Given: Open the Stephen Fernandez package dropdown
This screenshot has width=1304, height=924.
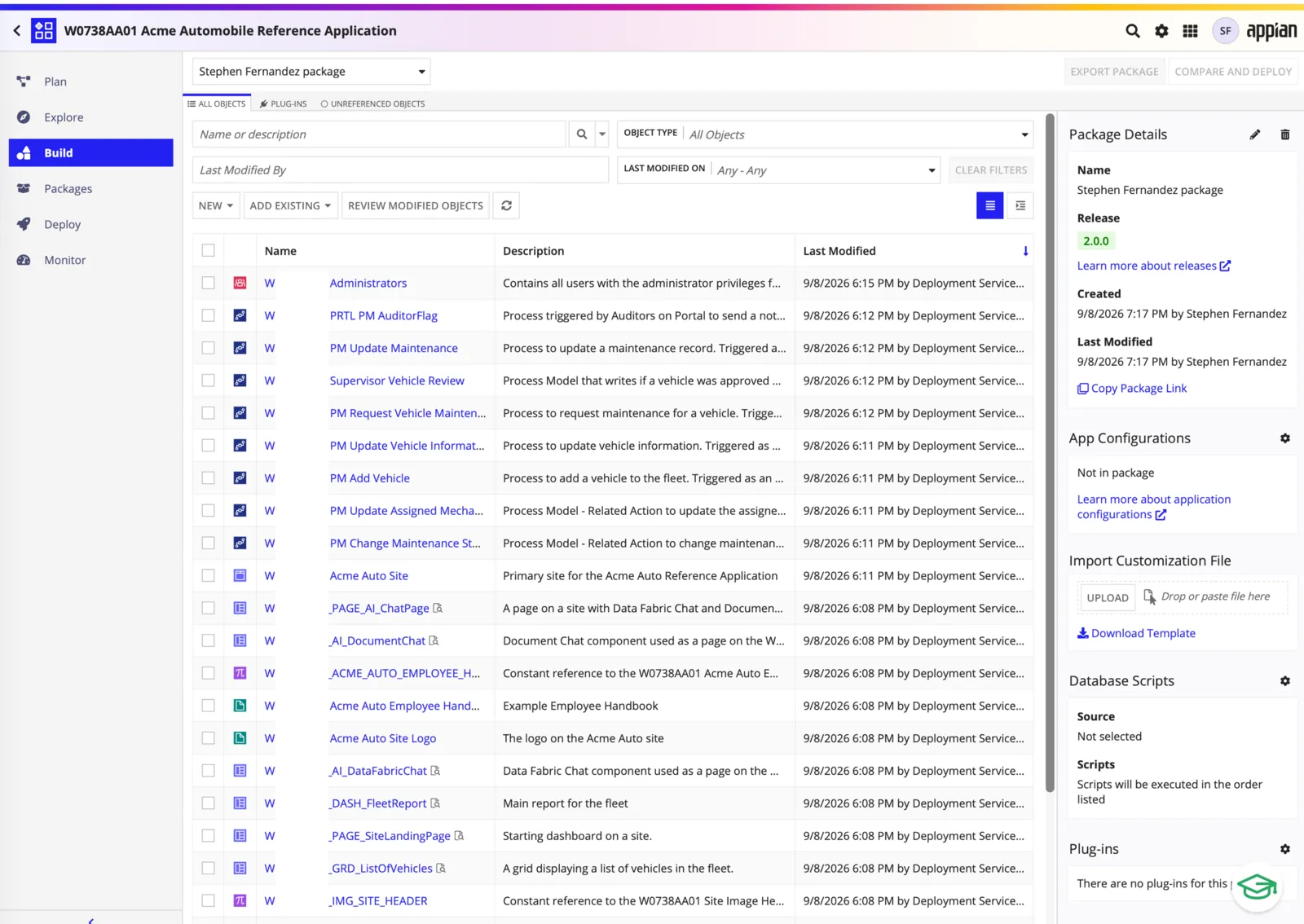Looking at the screenshot, I should [x=311, y=72].
